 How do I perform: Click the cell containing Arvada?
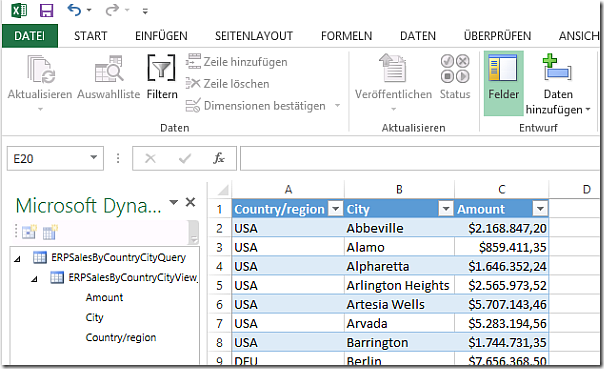pos(399,324)
